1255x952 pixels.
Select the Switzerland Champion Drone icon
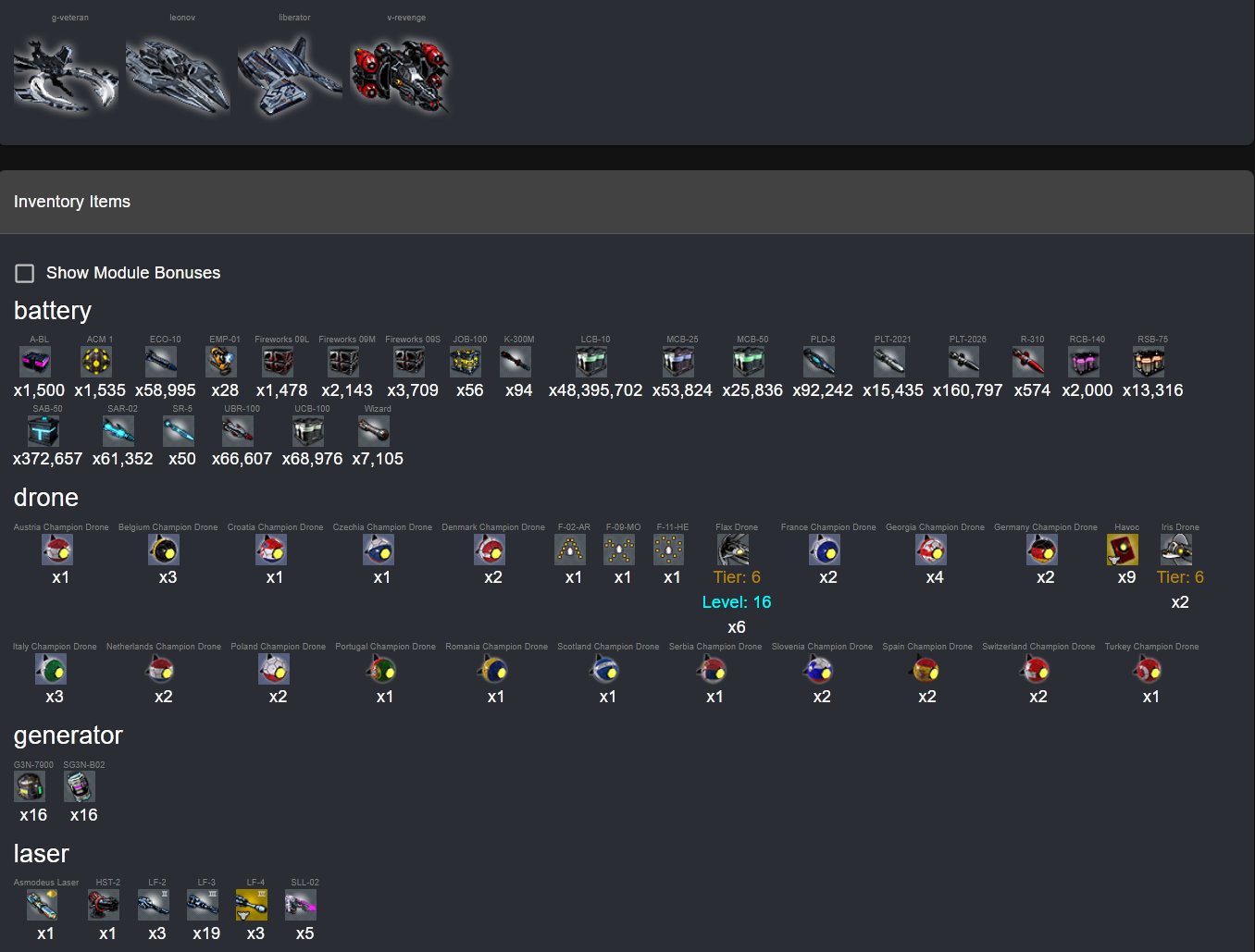1035,669
